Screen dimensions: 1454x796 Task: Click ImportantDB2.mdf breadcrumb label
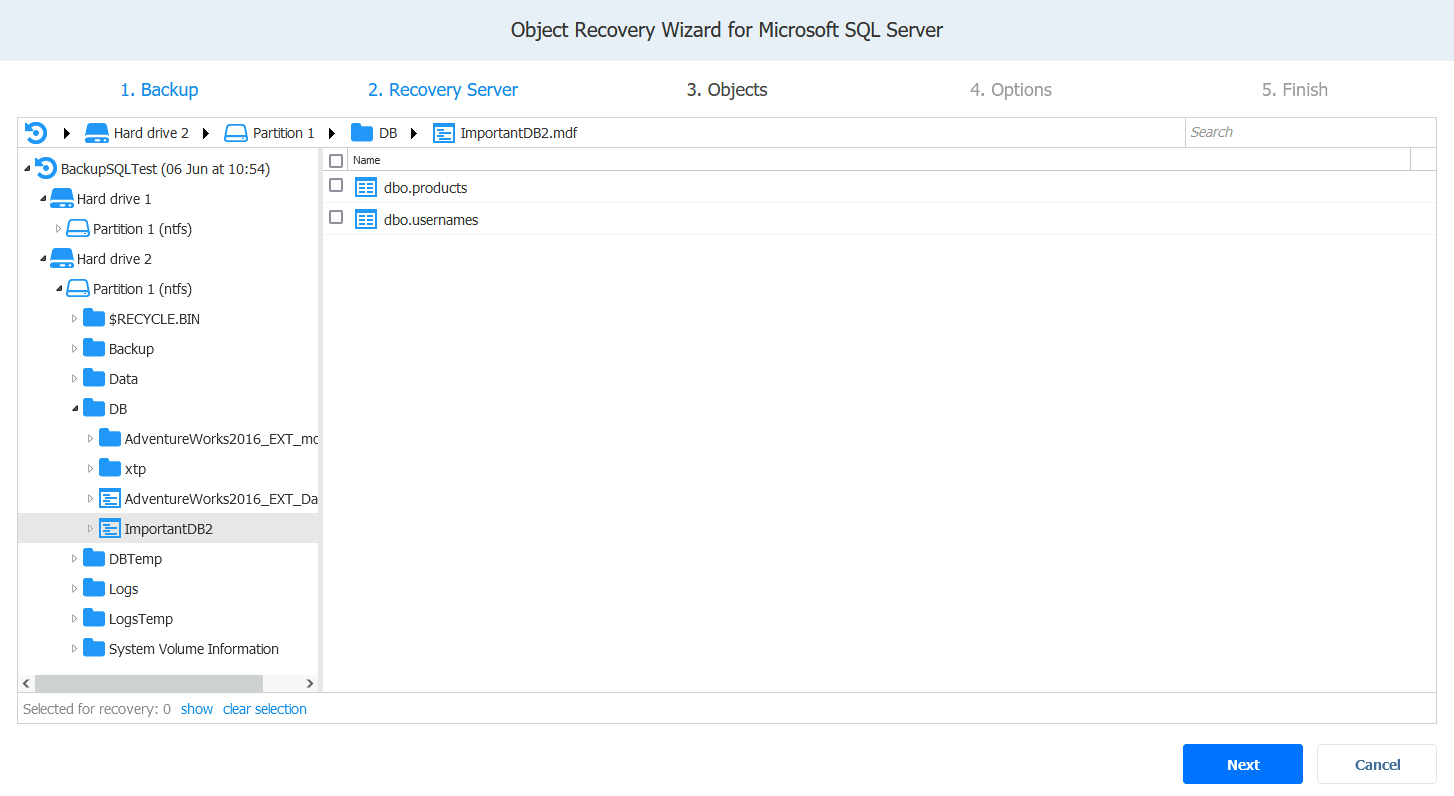pyautogui.click(x=519, y=133)
